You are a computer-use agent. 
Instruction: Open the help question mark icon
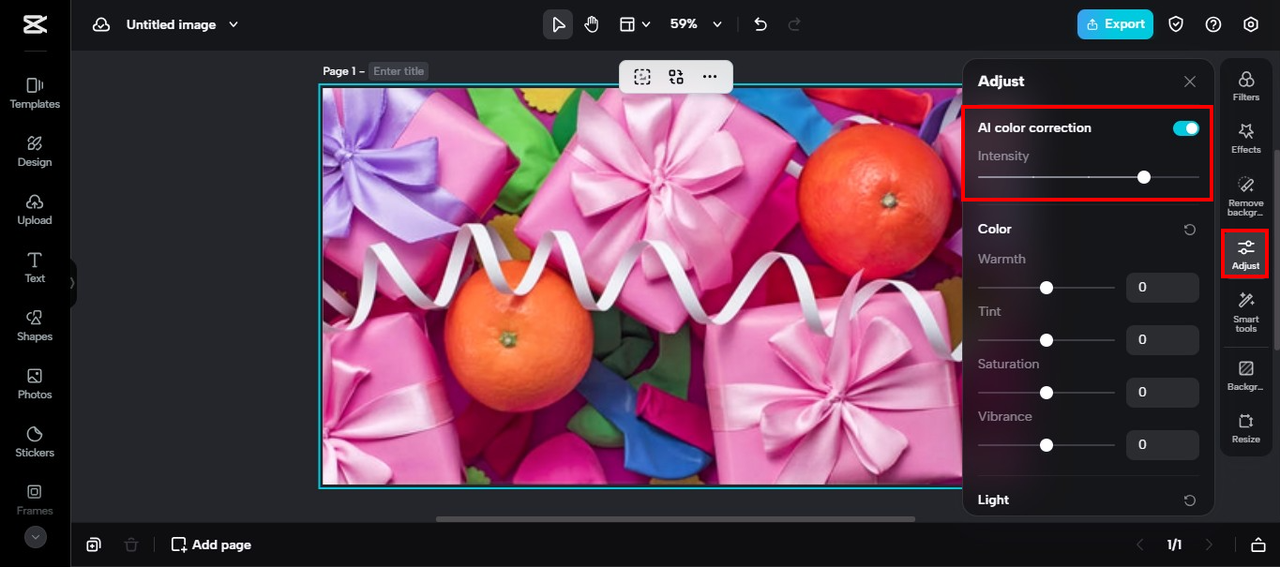tap(1213, 24)
